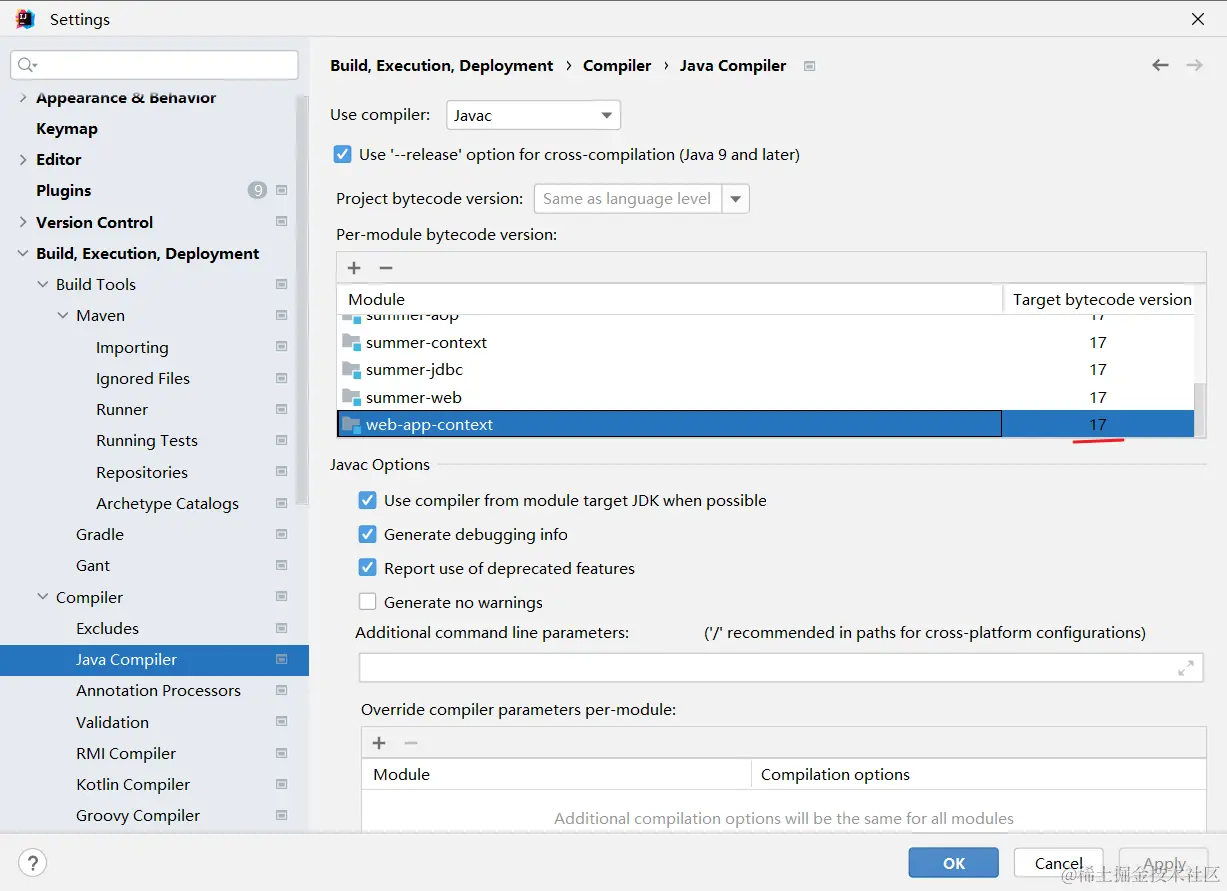This screenshot has width=1227, height=891.
Task: Click the module folder icon for summer-web
Action: tap(351, 397)
